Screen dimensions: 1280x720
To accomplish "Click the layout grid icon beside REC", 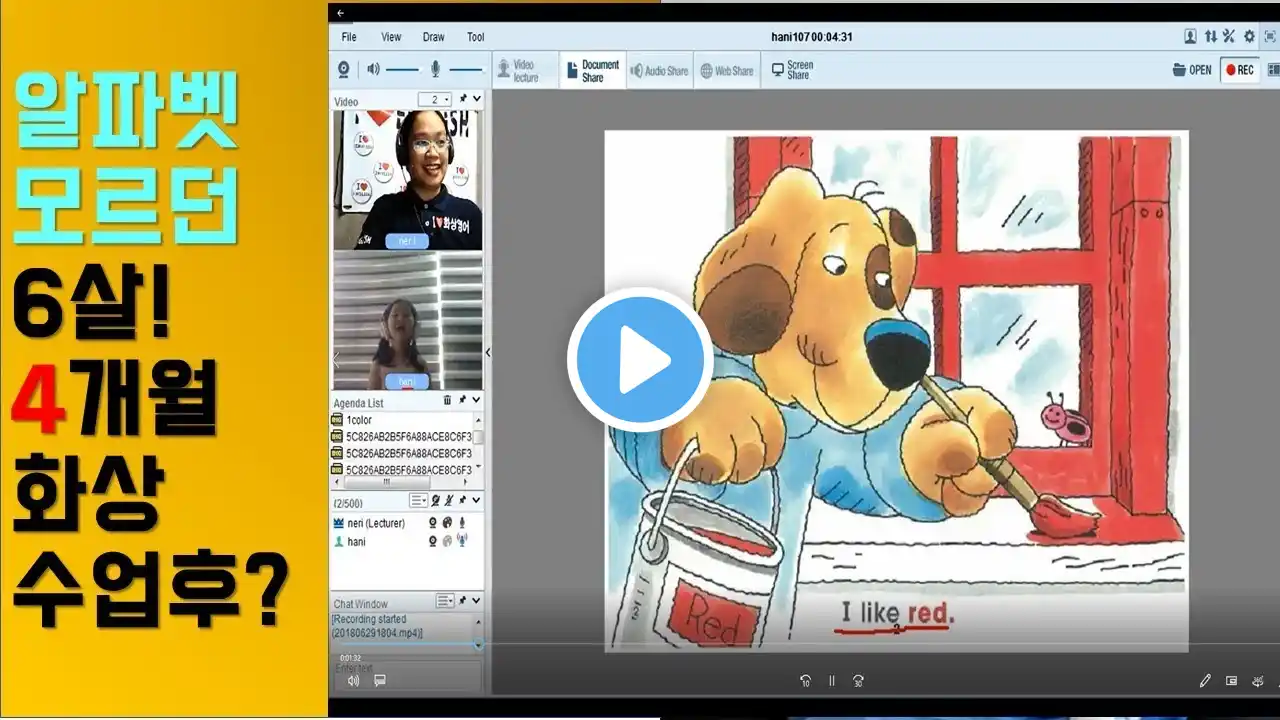I will tap(1273, 70).
